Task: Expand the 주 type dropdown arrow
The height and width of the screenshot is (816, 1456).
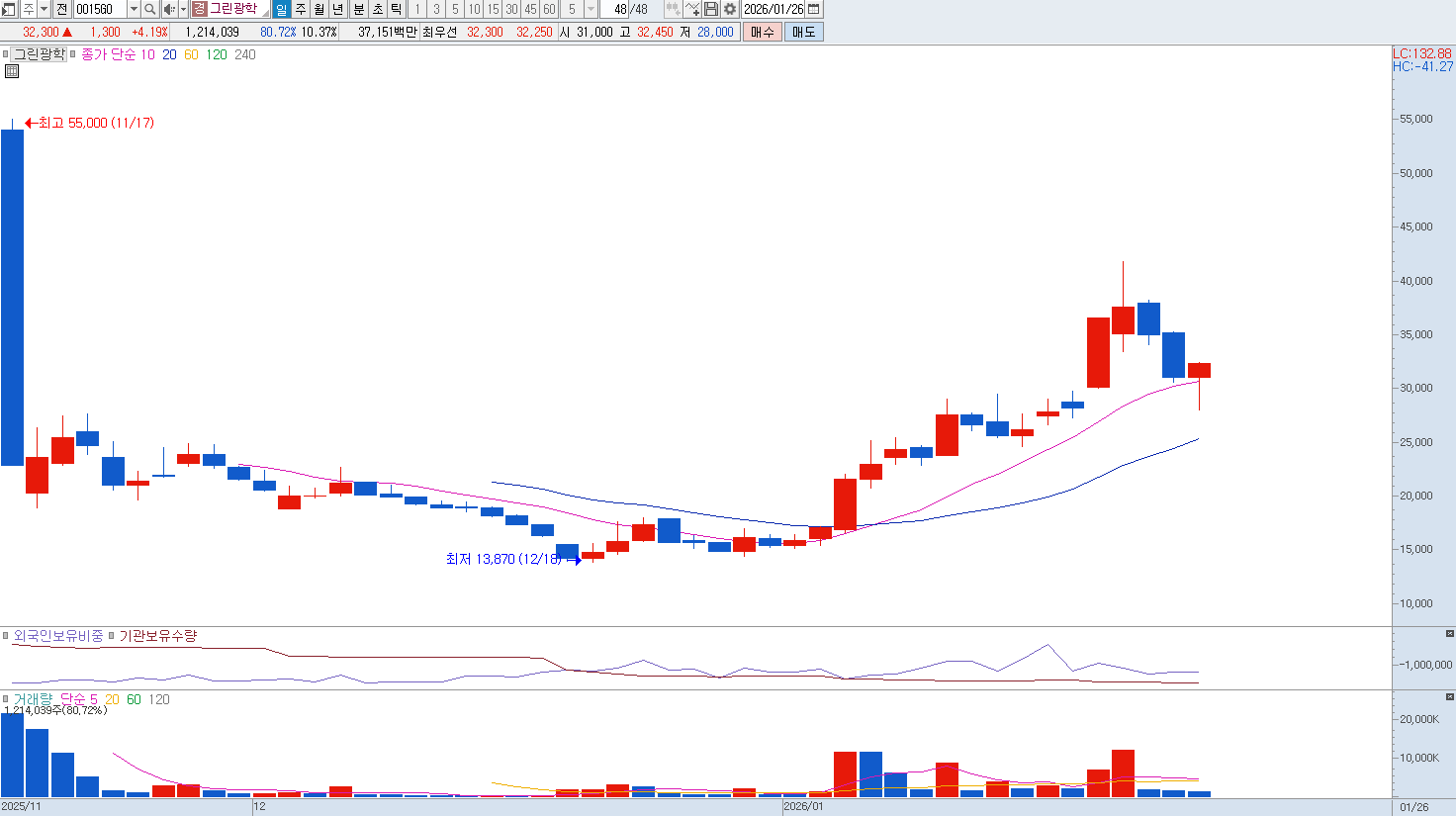Action: 44,9
